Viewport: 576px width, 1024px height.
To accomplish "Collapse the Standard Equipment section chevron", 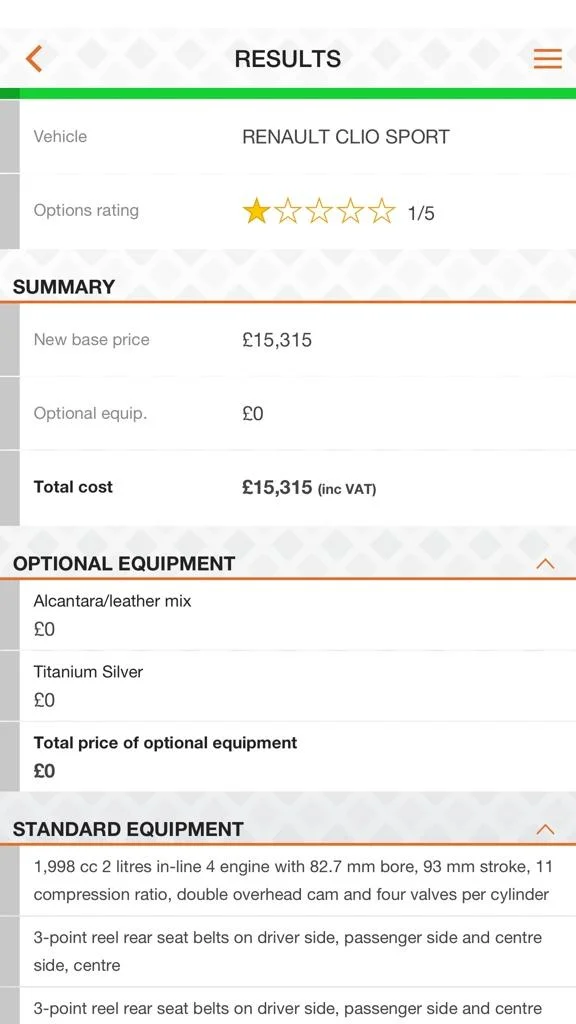I will coord(545,829).
